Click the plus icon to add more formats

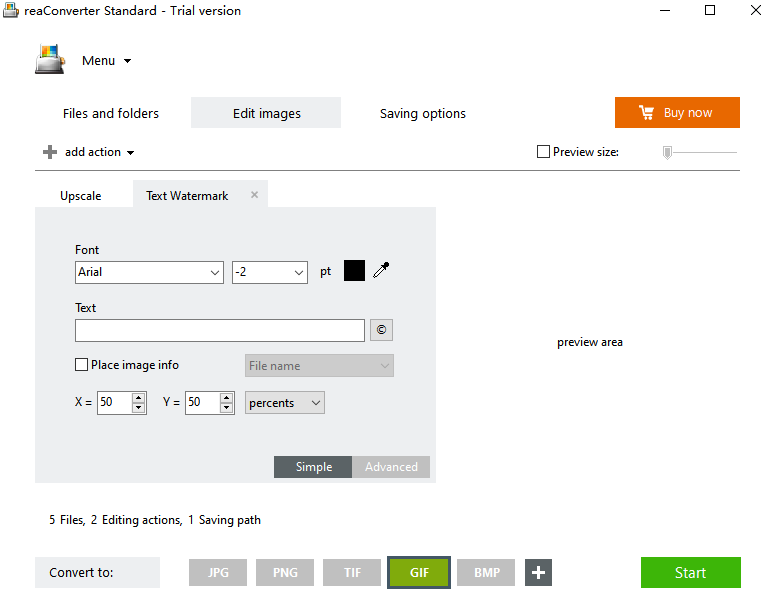[x=538, y=573]
